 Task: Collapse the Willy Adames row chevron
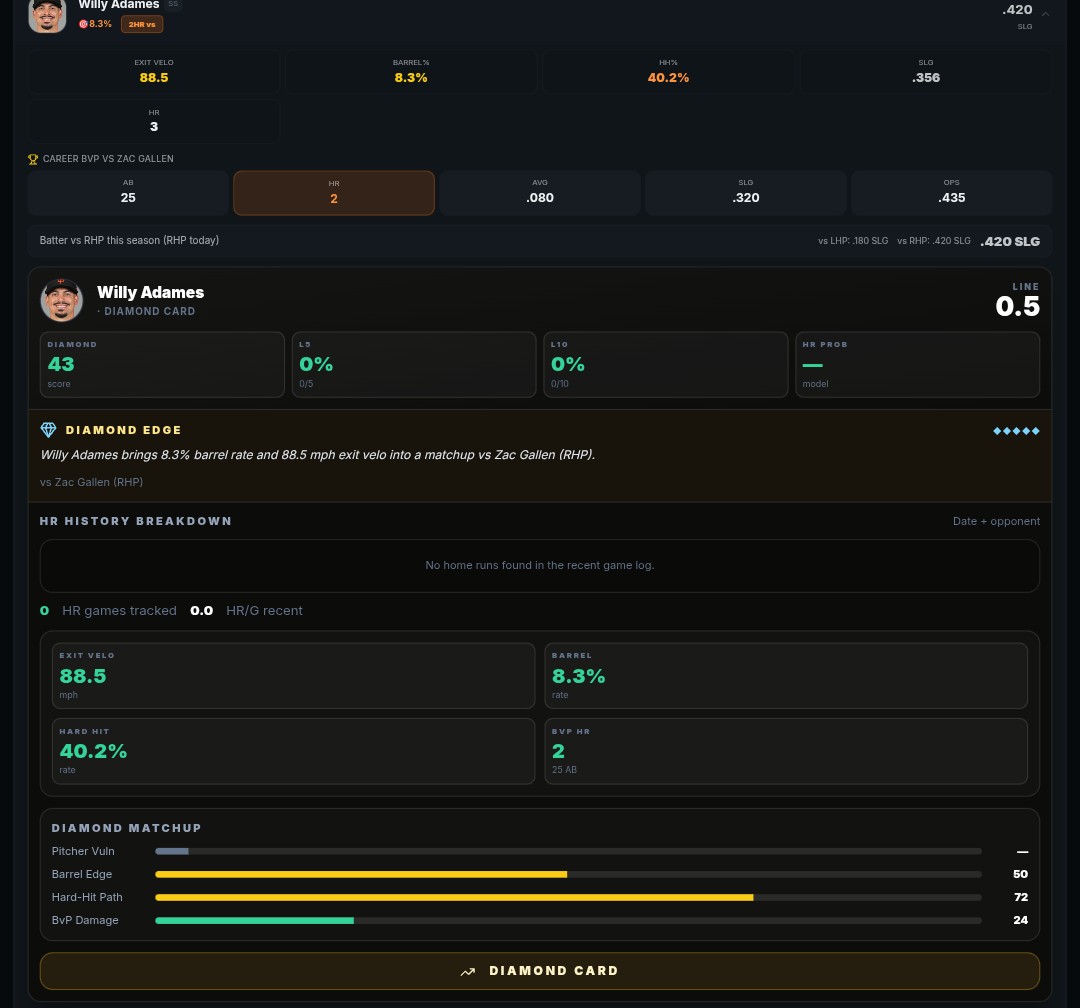point(1045,14)
